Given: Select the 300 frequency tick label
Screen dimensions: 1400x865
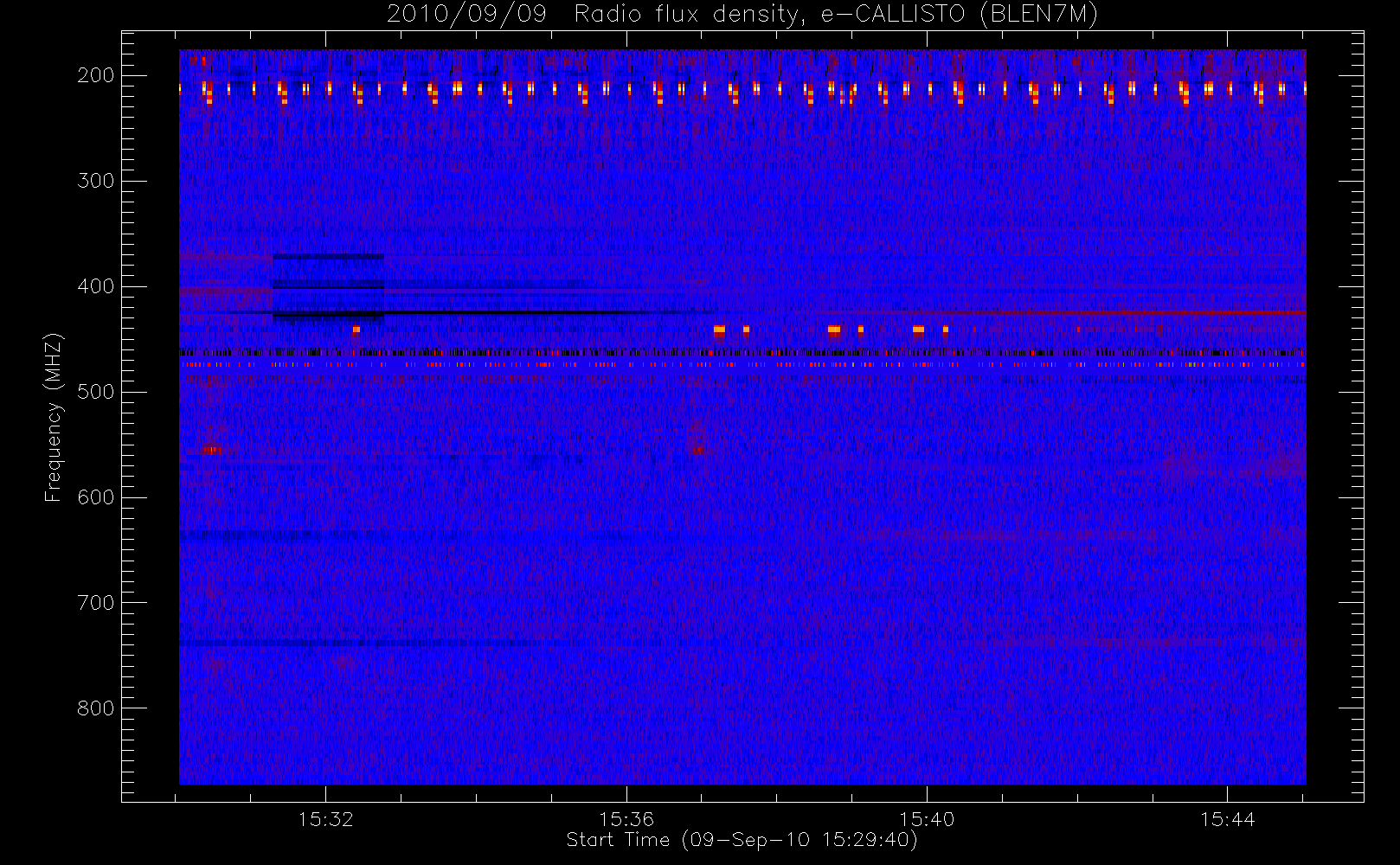Looking at the screenshot, I should [96, 181].
